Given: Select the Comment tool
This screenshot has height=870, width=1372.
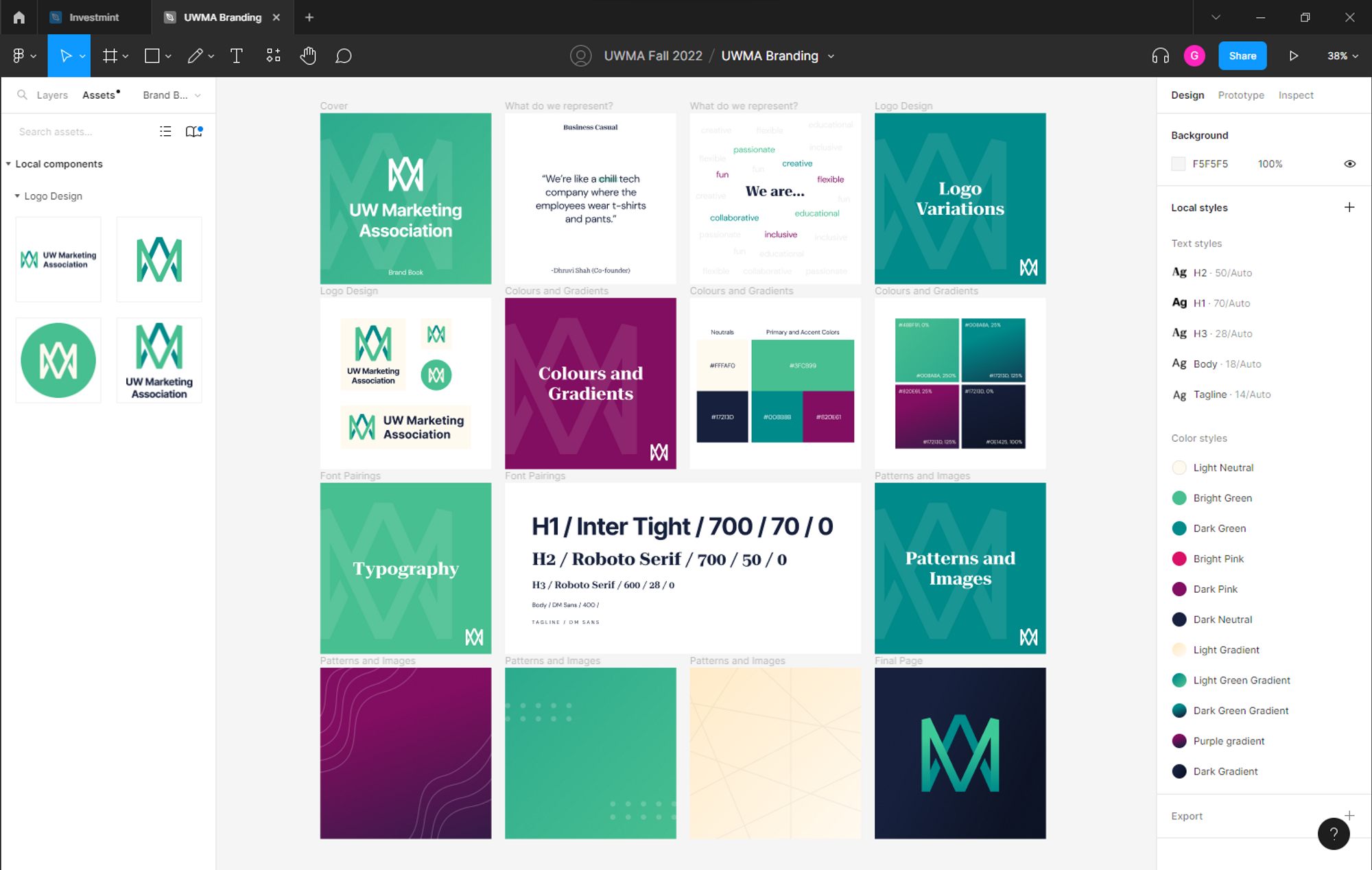Looking at the screenshot, I should 344,56.
